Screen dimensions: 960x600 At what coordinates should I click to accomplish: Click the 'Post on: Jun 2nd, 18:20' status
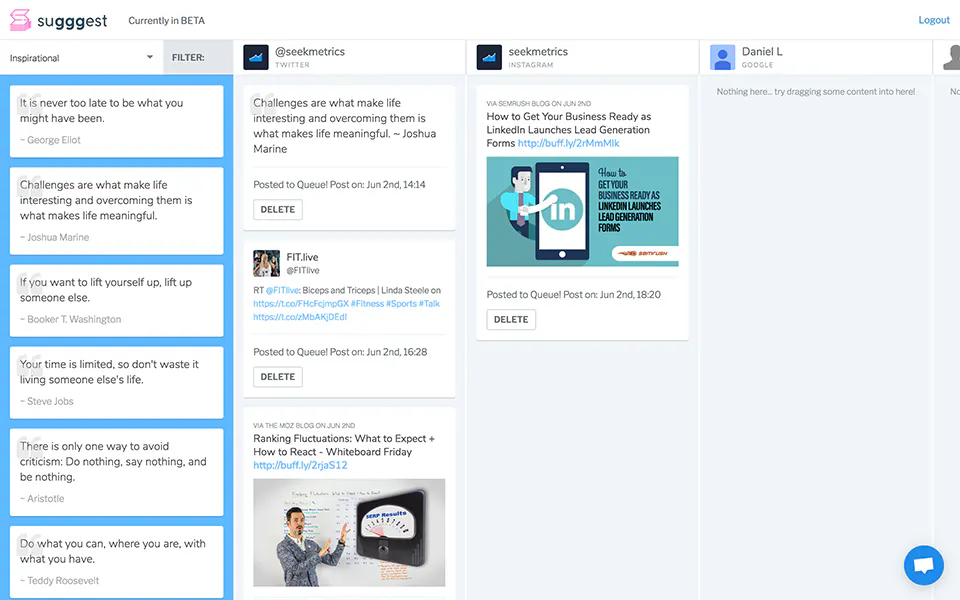pos(612,294)
